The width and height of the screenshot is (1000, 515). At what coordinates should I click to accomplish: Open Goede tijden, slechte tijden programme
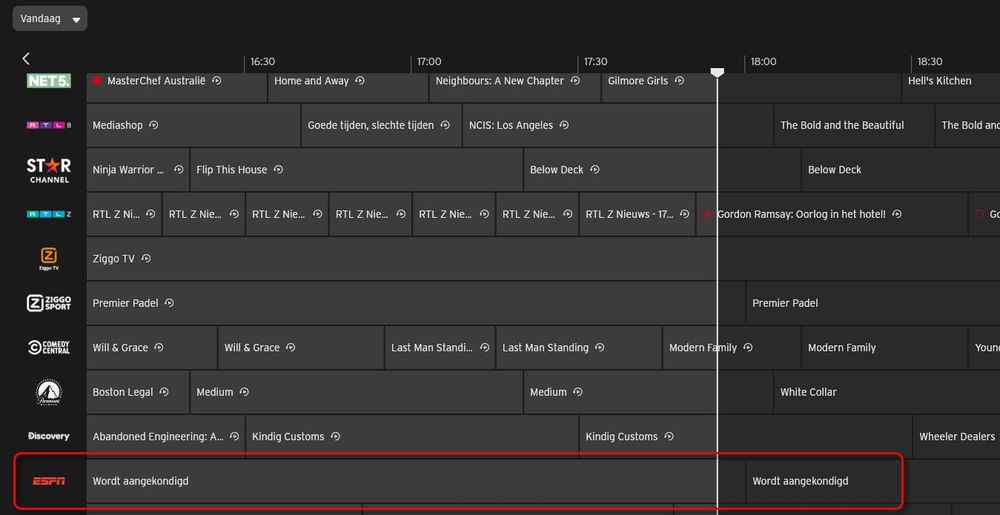click(x=381, y=126)
